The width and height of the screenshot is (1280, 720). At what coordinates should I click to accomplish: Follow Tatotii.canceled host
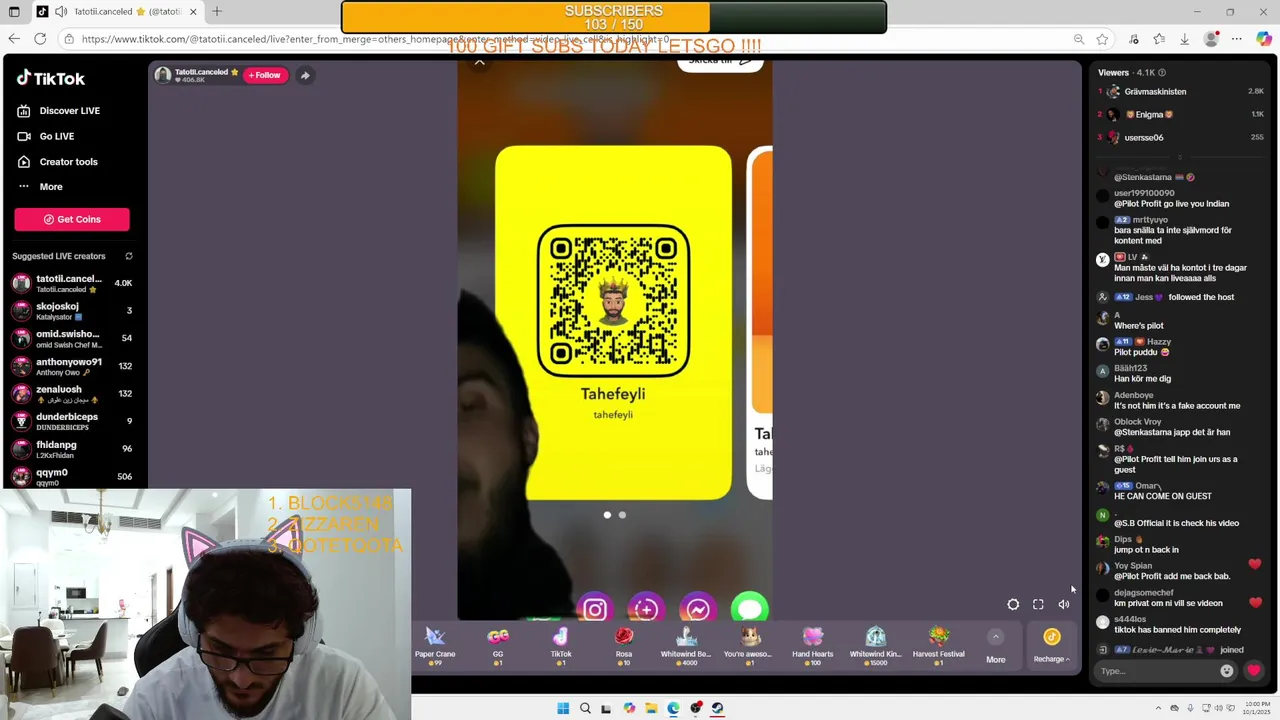265,75
